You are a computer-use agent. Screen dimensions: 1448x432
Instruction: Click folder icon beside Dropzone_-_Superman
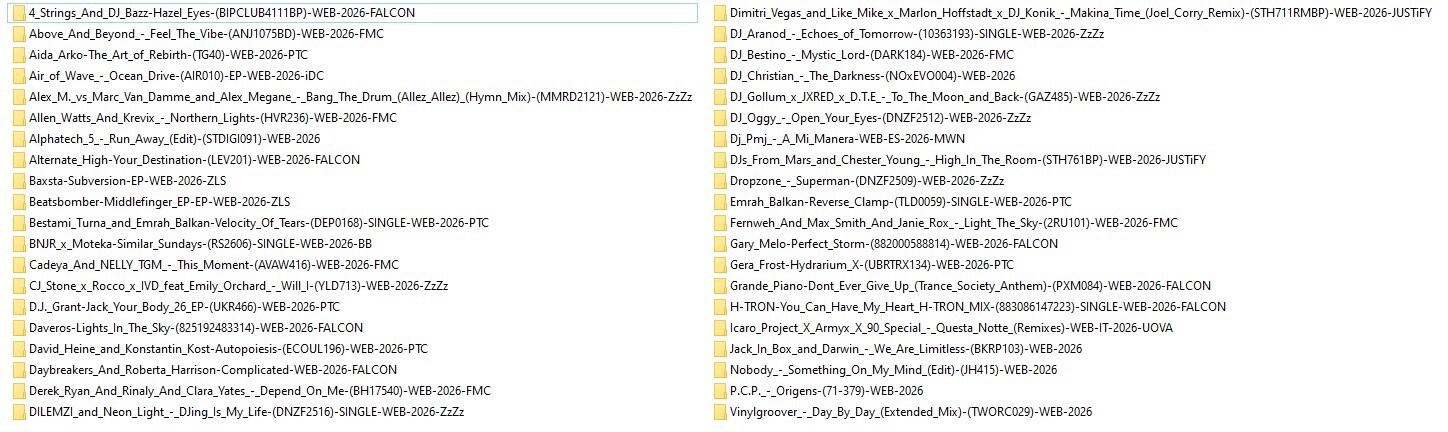point(720,181)
